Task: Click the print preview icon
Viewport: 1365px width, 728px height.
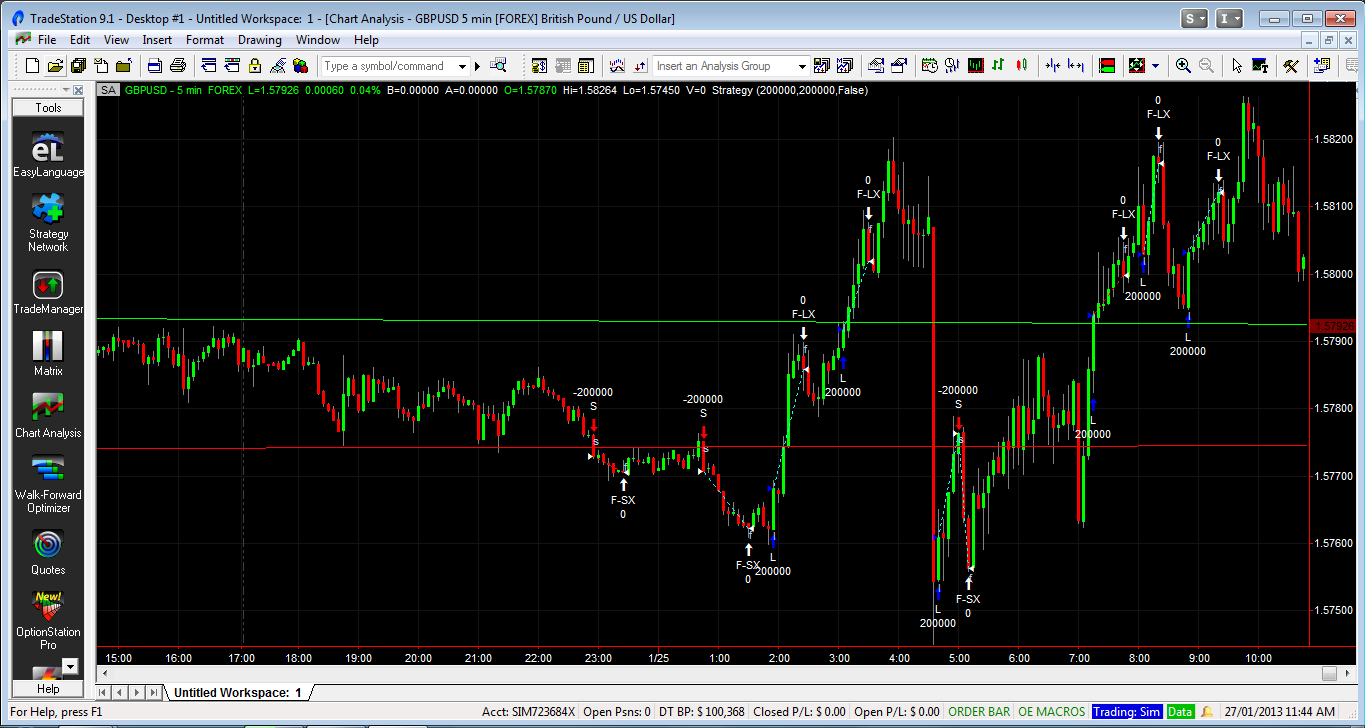Action: [155, 66]
